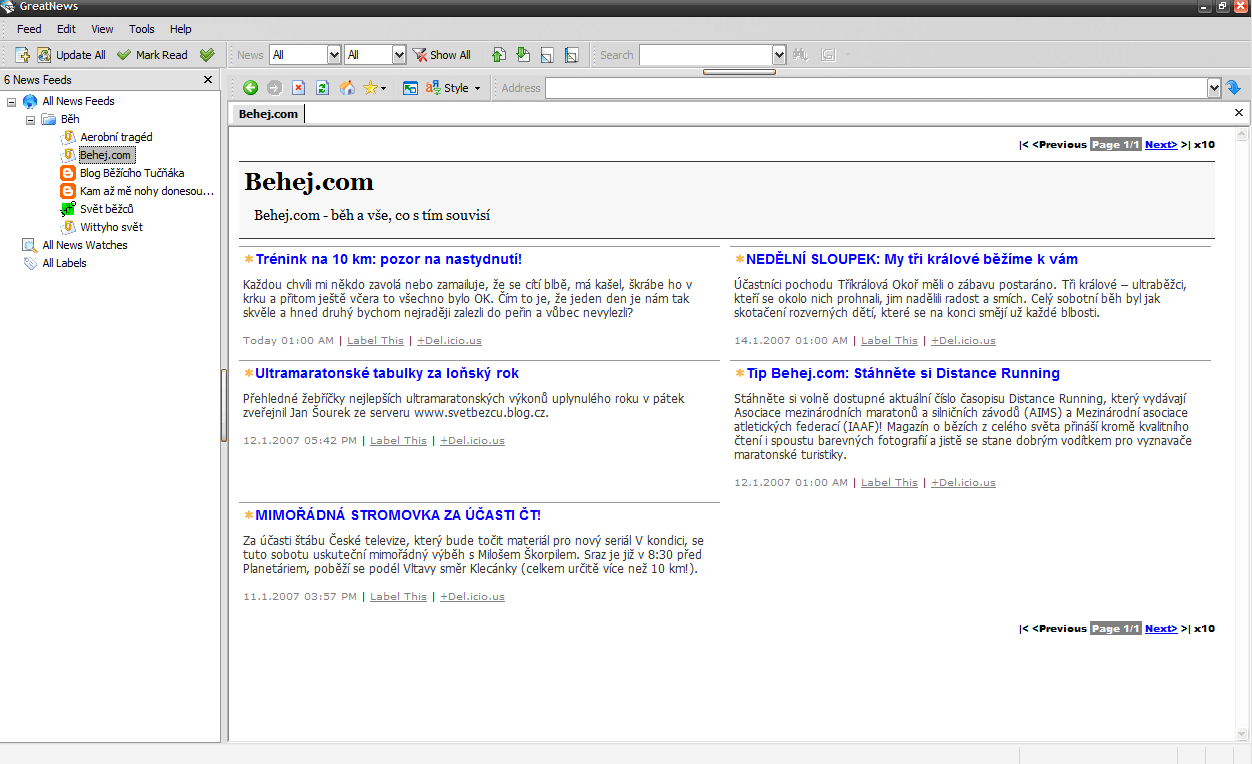Screen dimensions: 1252x764
Task: Open the Search field dropdown arrow
Action: tap(779, 55)
